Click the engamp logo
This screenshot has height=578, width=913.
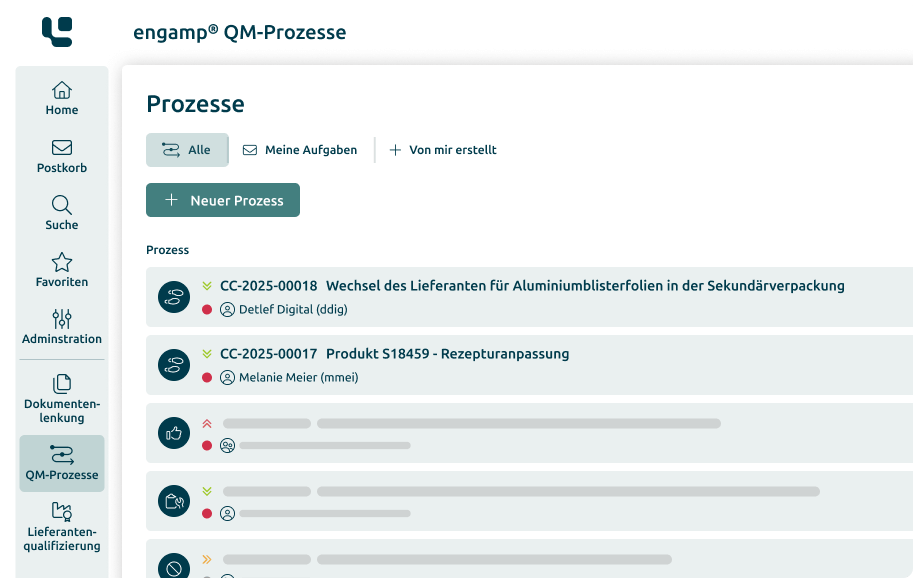[x=57, y=32]
